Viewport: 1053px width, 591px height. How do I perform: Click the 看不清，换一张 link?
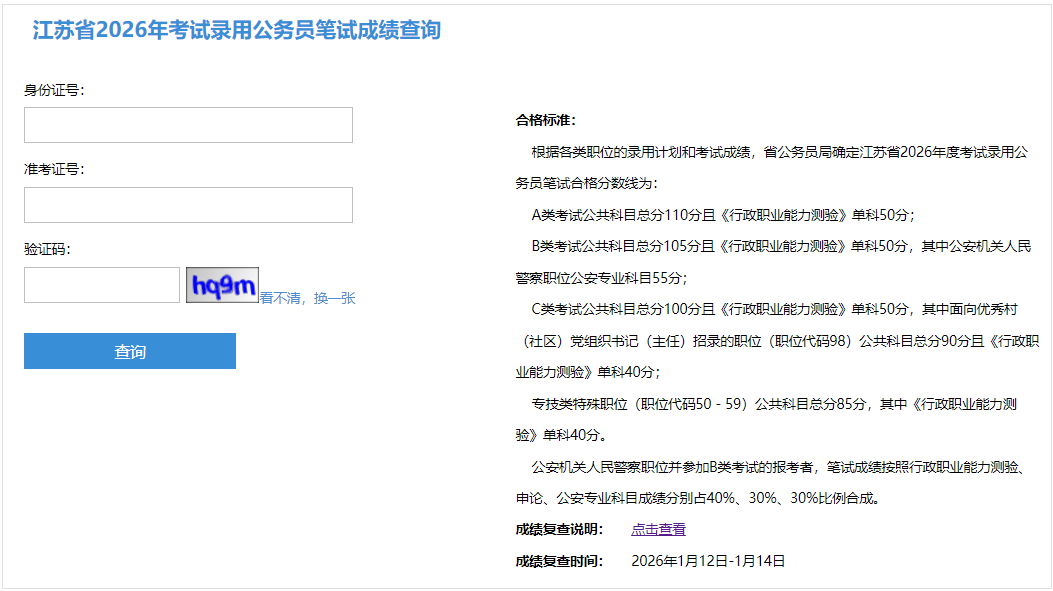coord(307,298)
